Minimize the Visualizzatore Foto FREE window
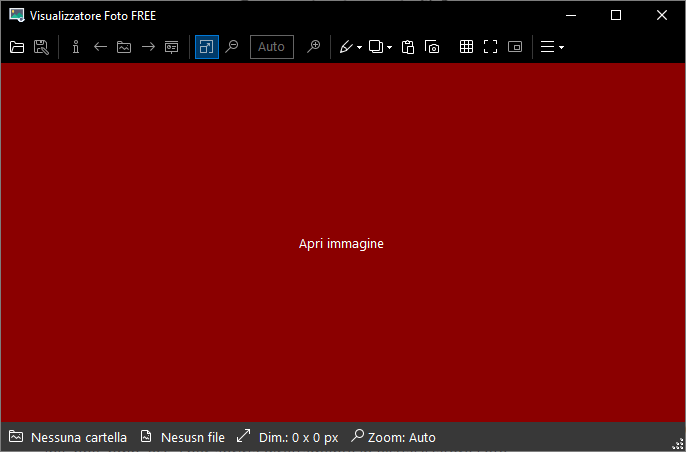Screen dimensions: 686x452 570,15
